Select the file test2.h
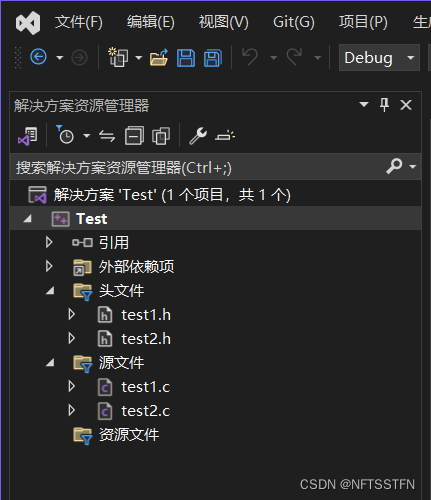 tap(146, 339)
